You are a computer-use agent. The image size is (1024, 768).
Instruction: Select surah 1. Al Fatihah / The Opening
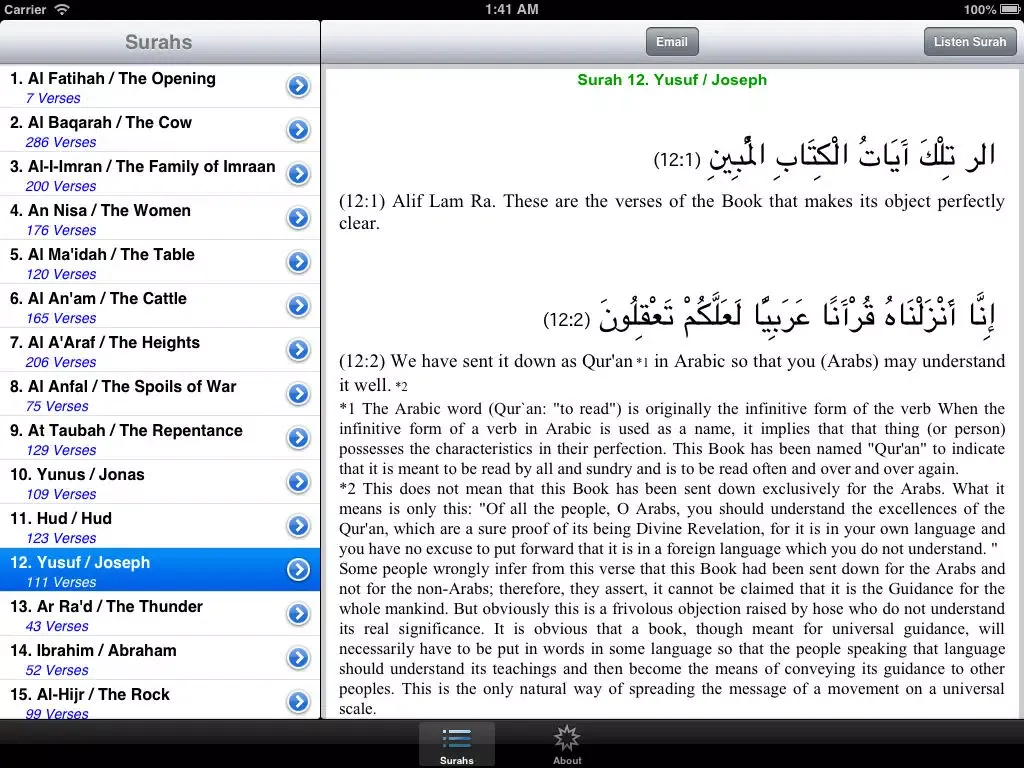[x=160, y=86]
